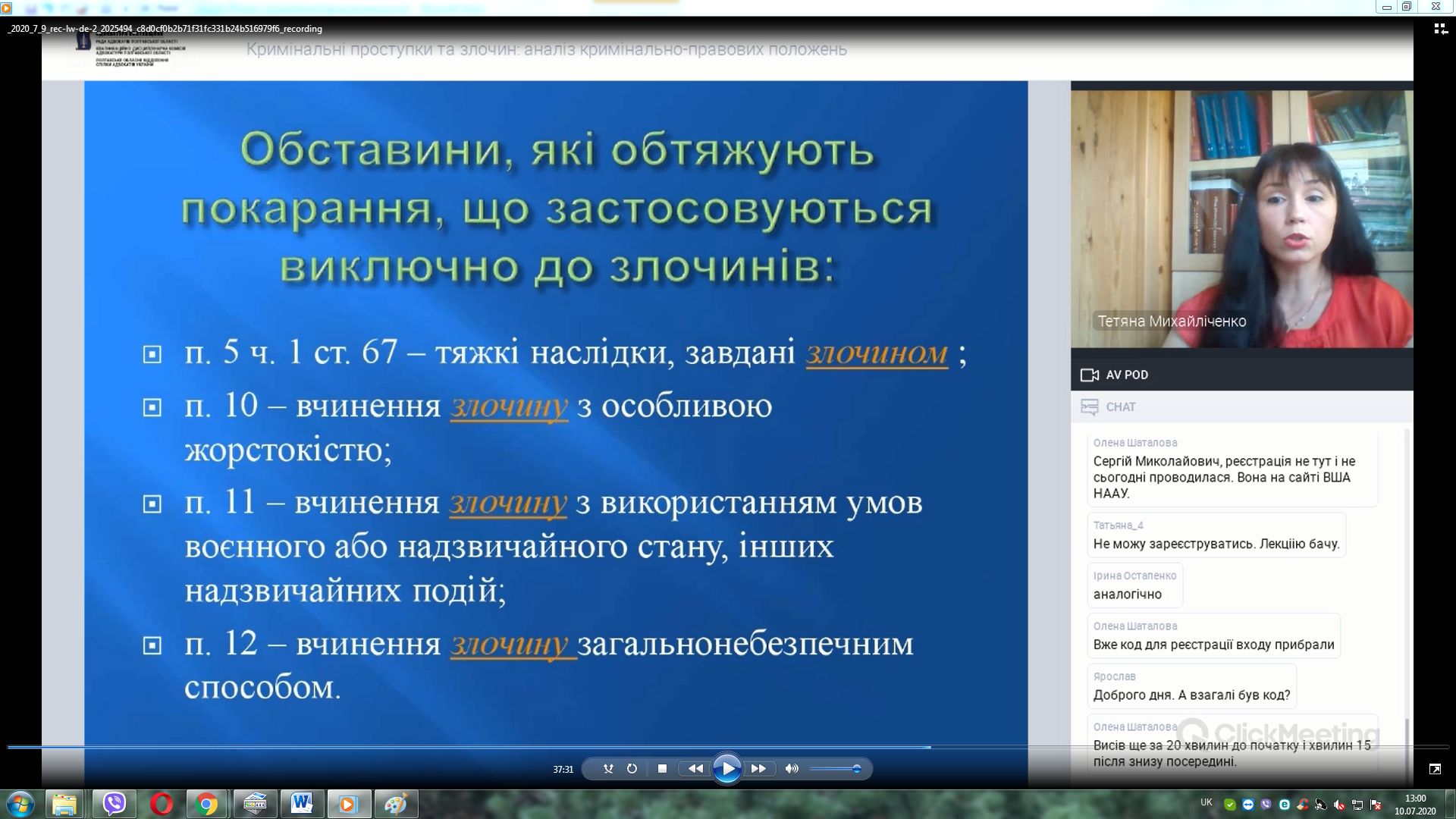Click the webinar title 'Кримінальні проступки та злочин'

[x=381, y=49]
